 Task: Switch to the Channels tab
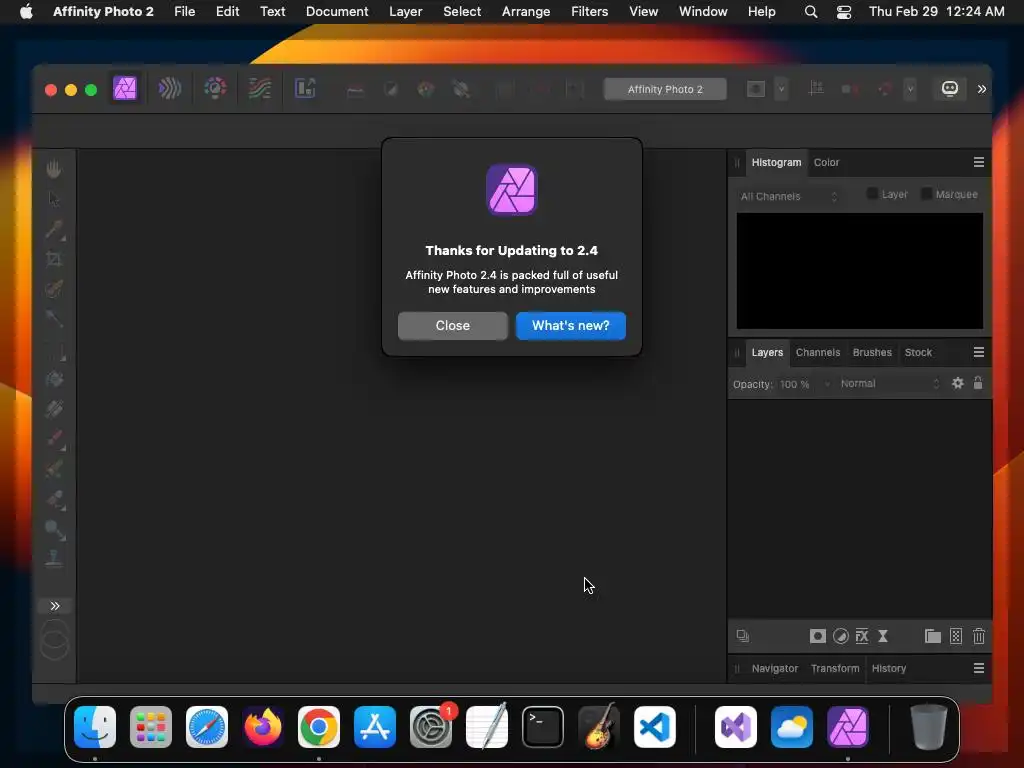point(818,352)
